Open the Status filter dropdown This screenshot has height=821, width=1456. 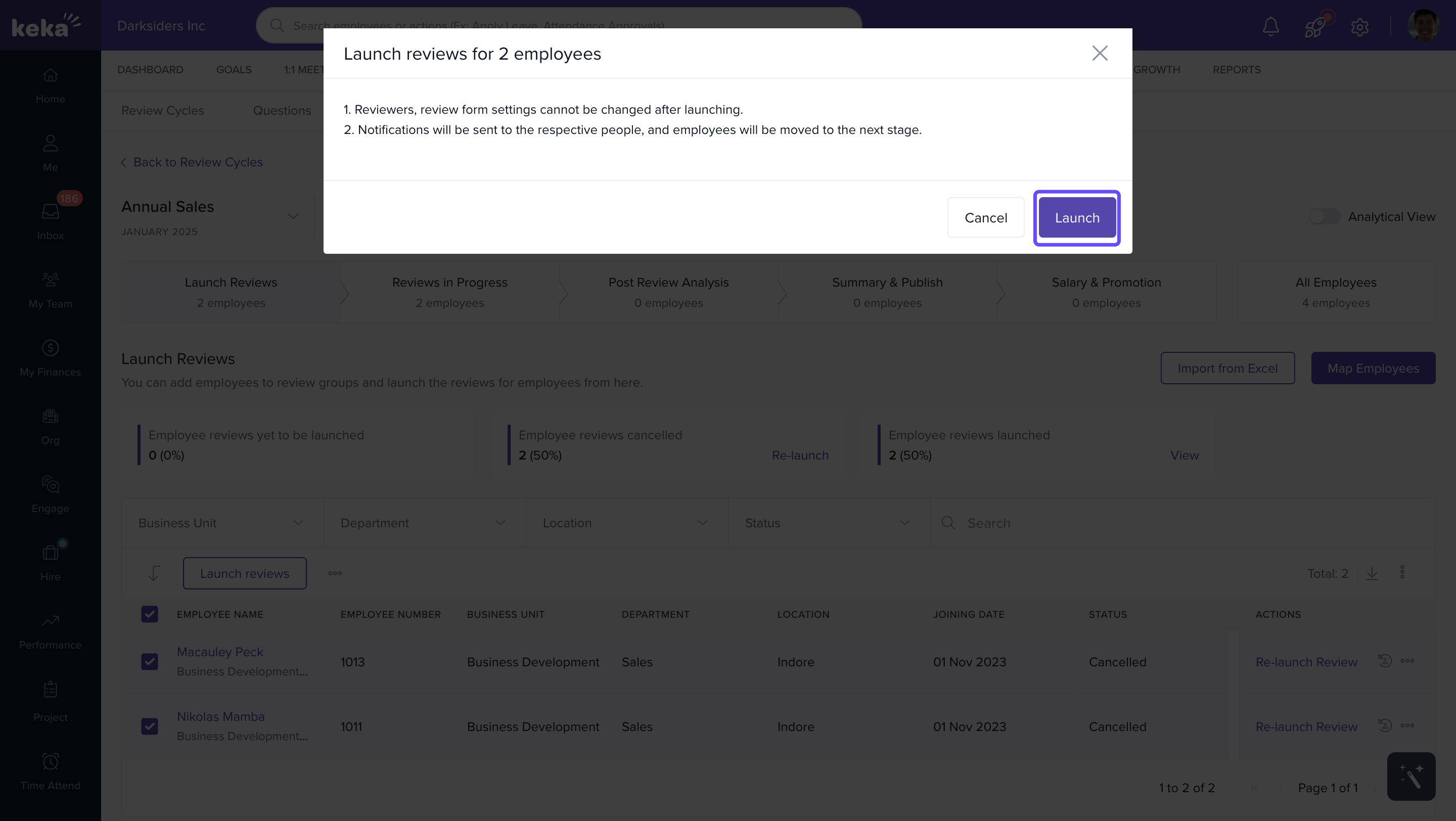[x=828, y=523]
